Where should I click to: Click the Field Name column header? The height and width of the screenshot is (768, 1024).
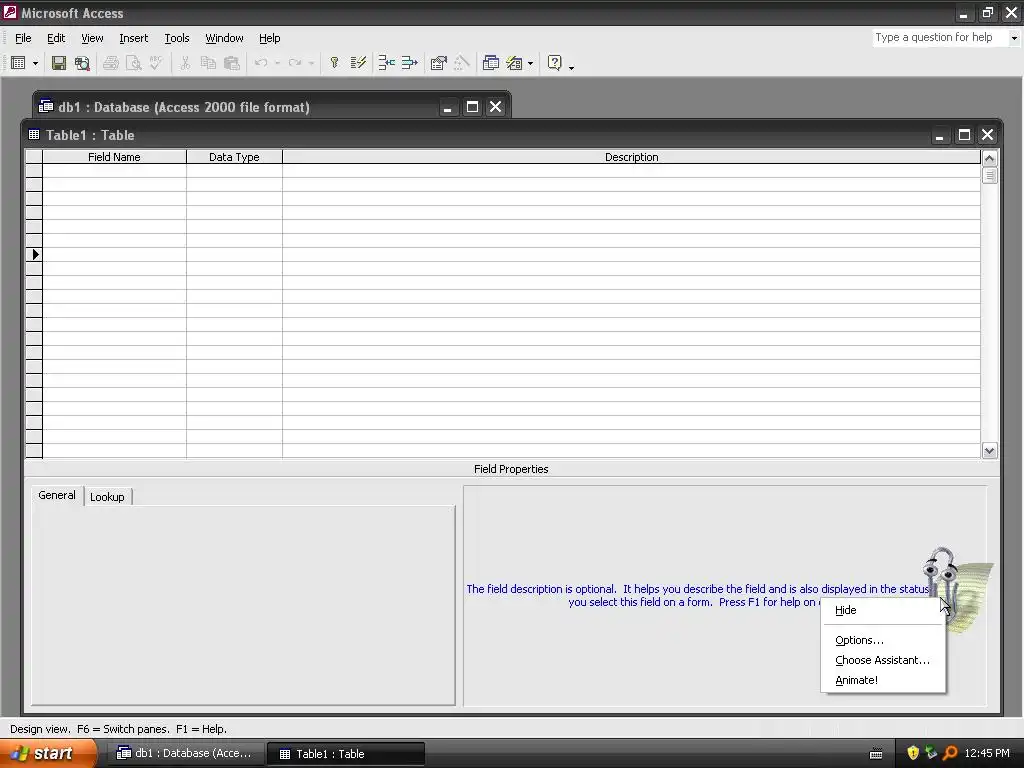point(114,157)
